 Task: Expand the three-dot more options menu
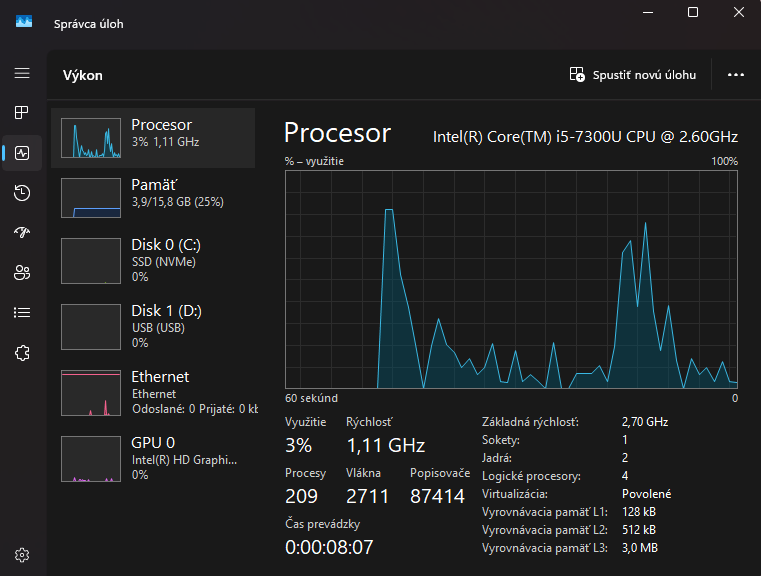point(736,75)
